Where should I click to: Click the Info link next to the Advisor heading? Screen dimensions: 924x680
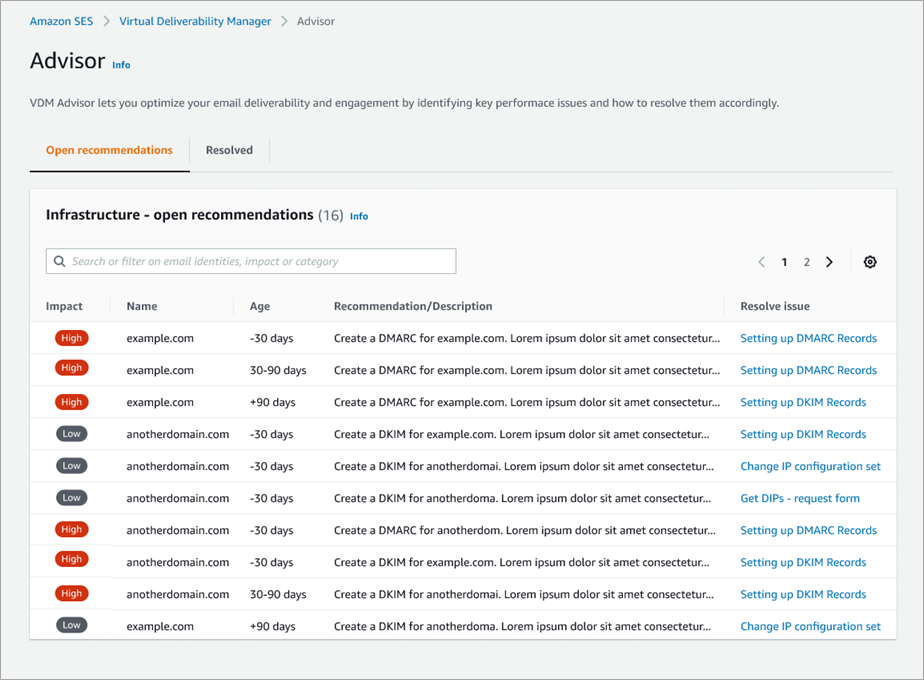pos(121,65)
